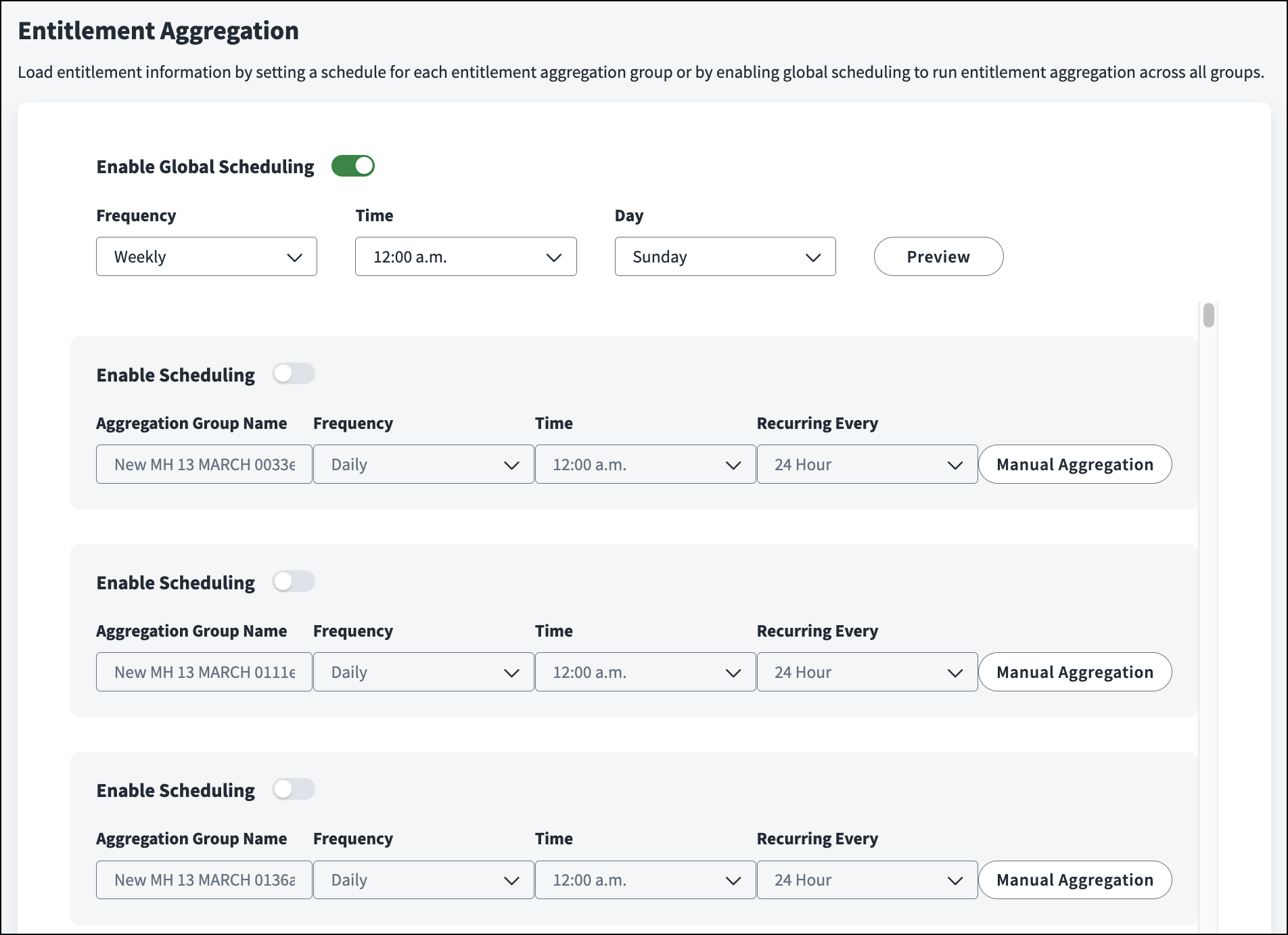Enable scheduling for New MH 13 MARCH 0111 group

click(x=294, y=581)
